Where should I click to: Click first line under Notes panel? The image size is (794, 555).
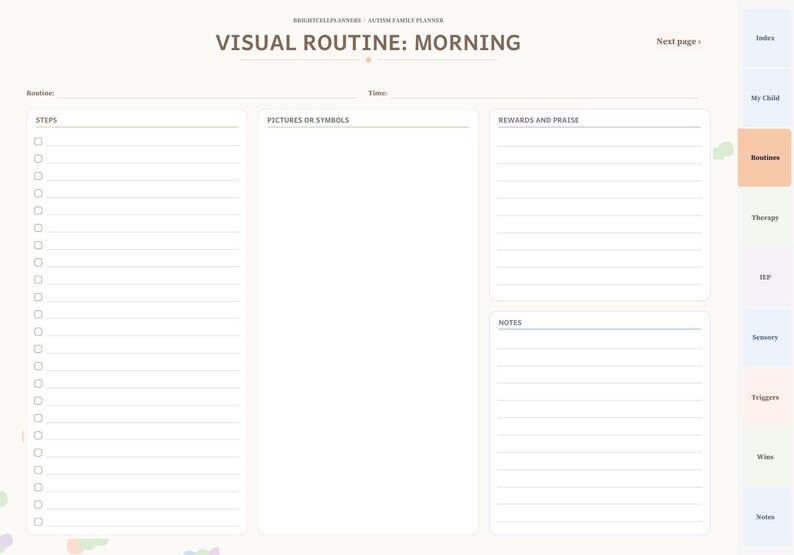point(600,342)
